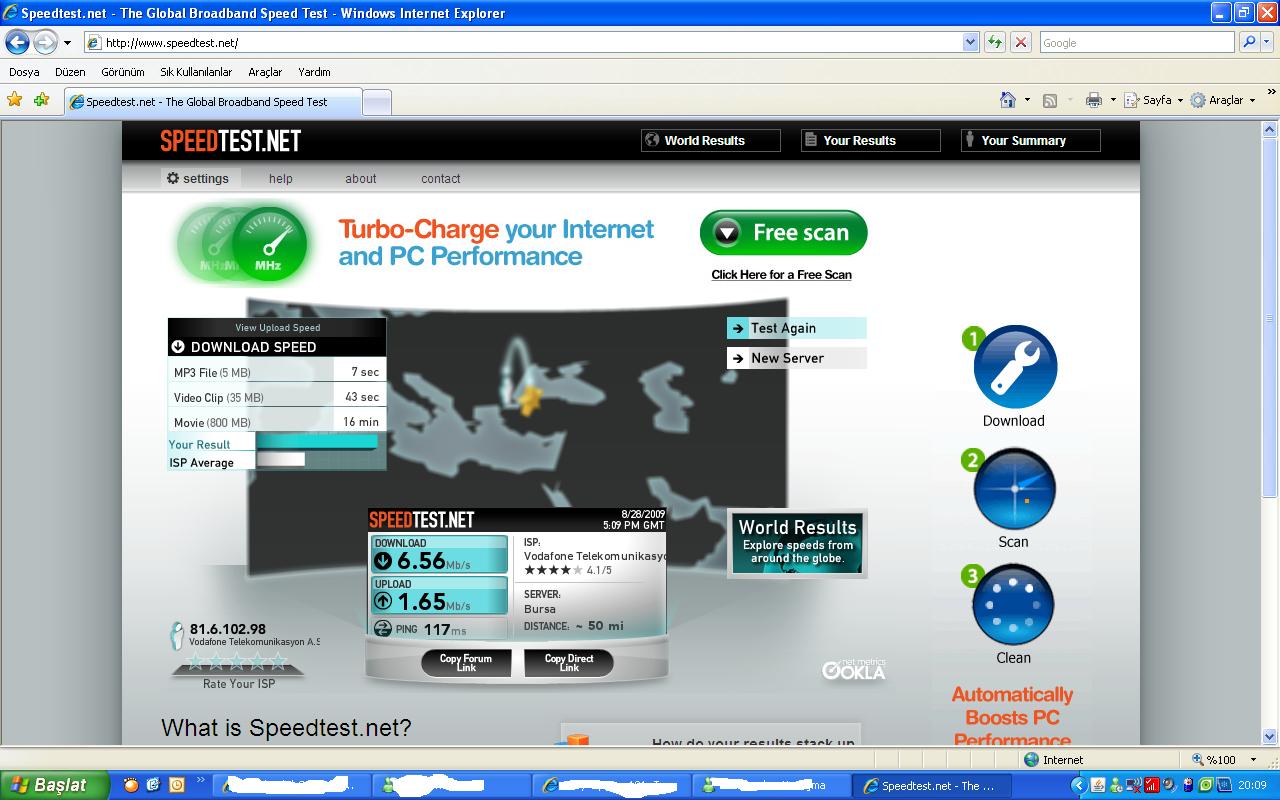
Task: Expand the Araçlar toolbar dropdown arrow
Action: click(x=1252, y=100)
